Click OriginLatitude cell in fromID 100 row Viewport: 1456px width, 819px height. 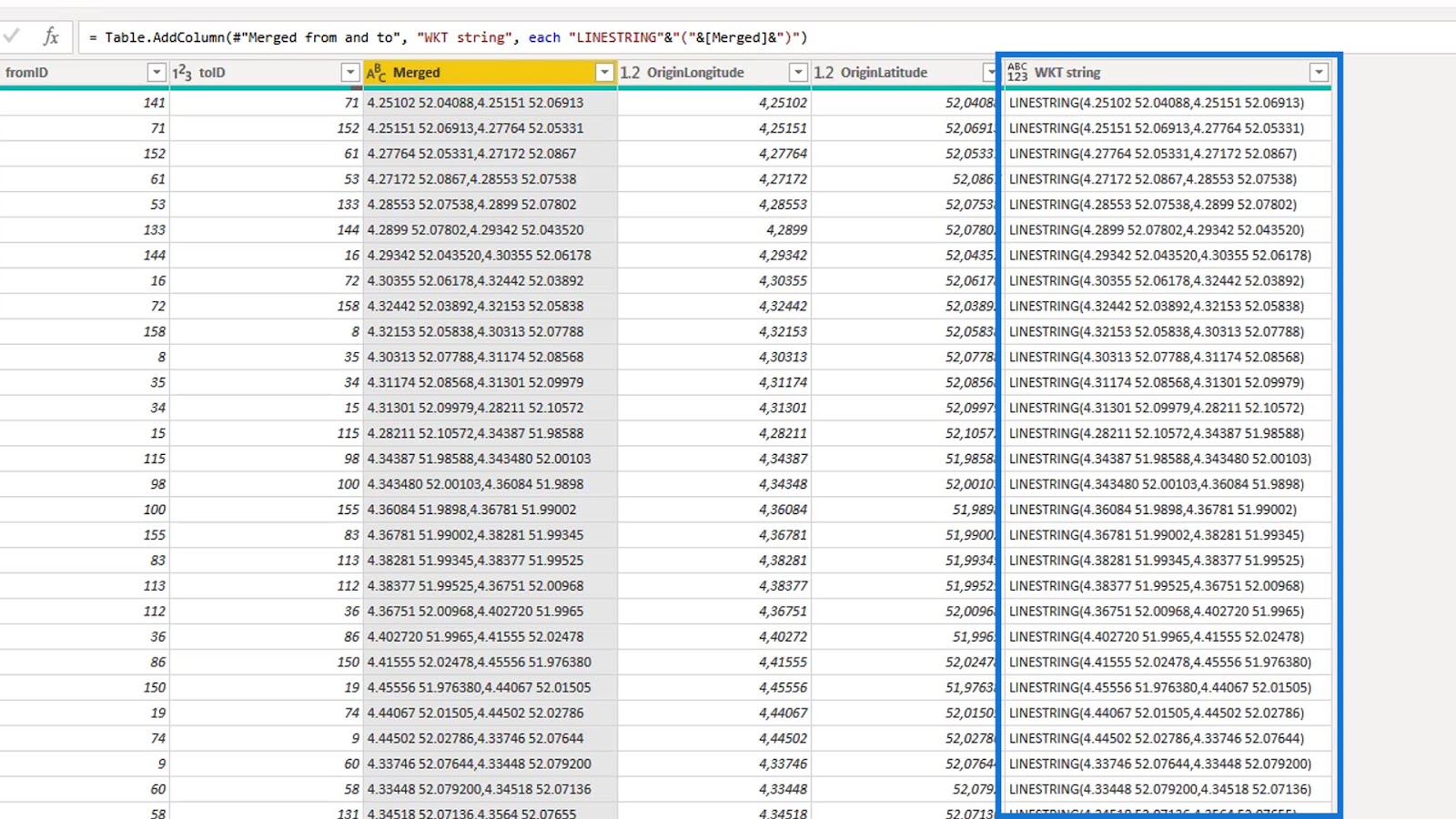(x=905, y=510)
